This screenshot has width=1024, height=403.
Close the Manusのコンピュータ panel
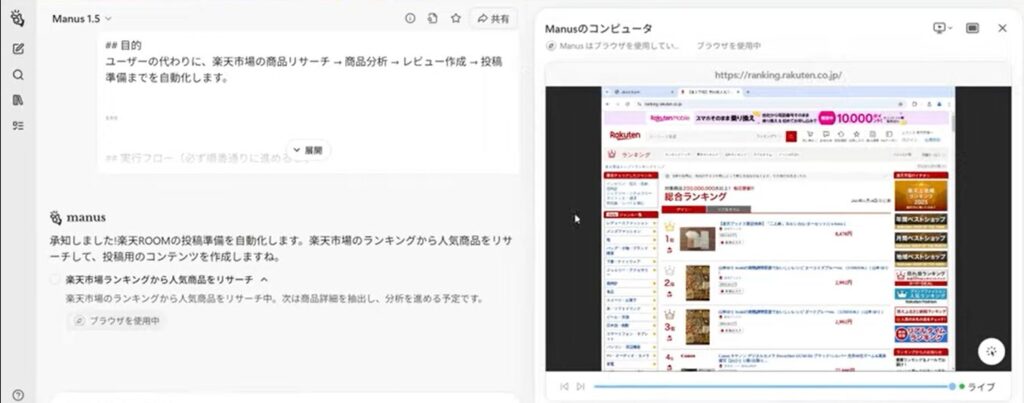tap(1002, 27)
